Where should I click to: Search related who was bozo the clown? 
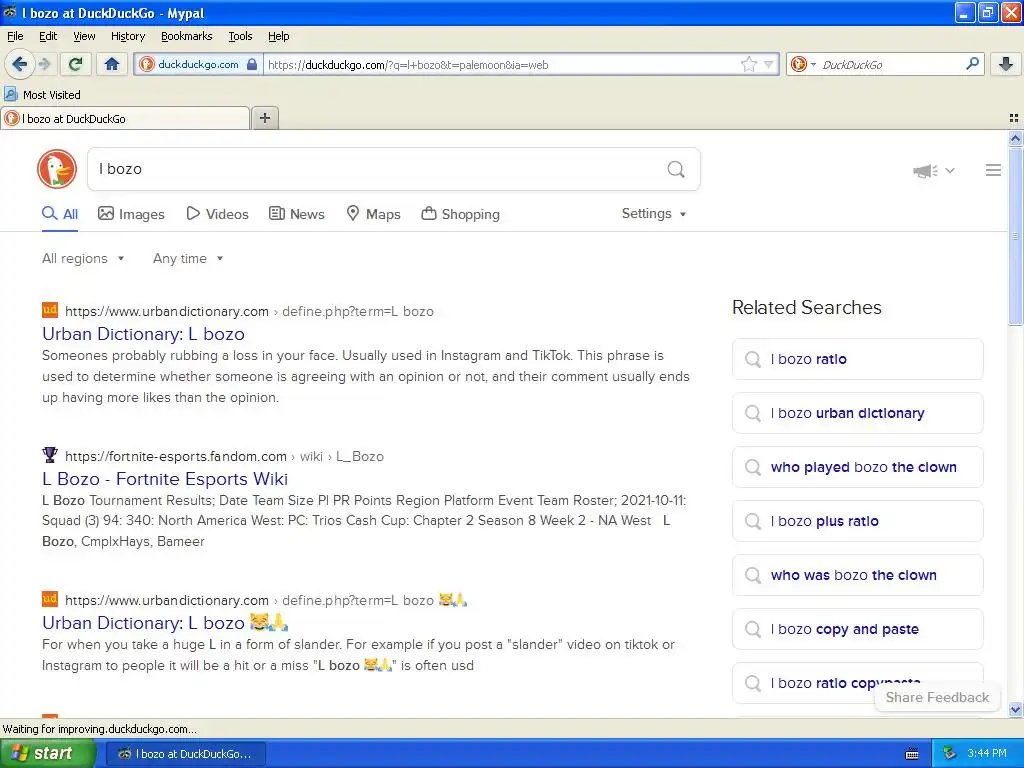click(x=857, y=575)
